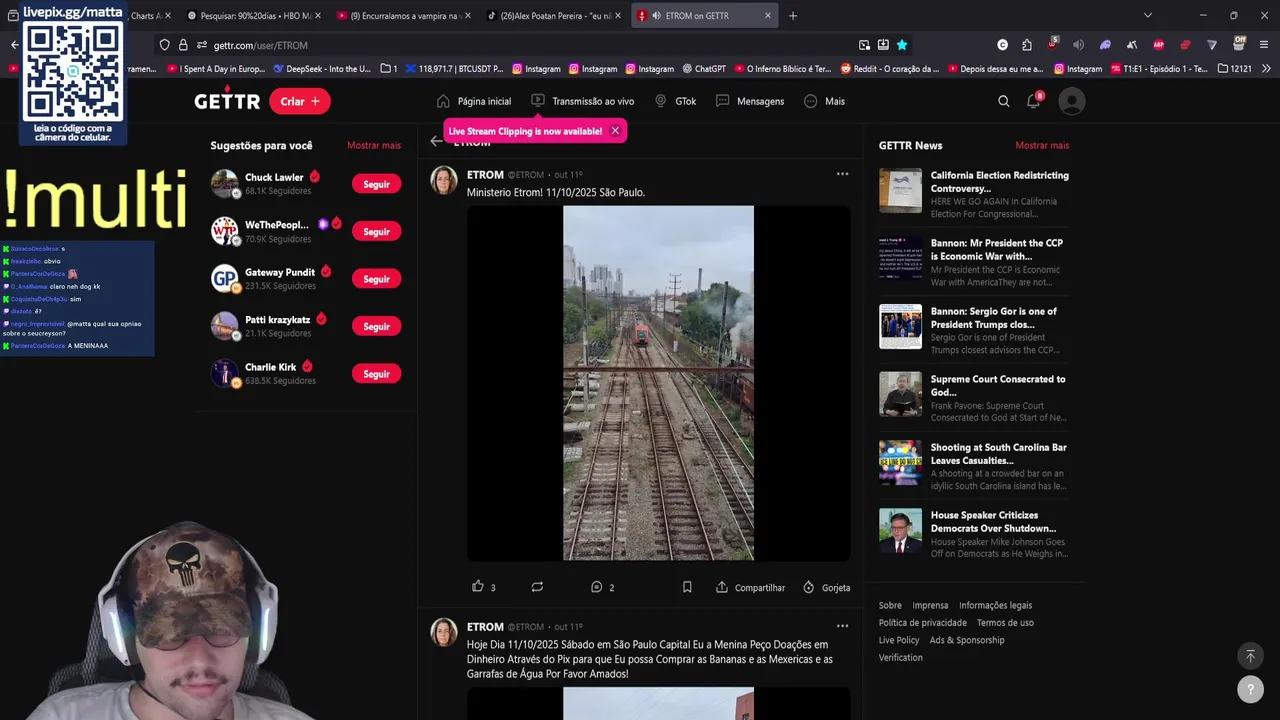Switch to the Alex Poatan Pereira tab

point(554,15)
